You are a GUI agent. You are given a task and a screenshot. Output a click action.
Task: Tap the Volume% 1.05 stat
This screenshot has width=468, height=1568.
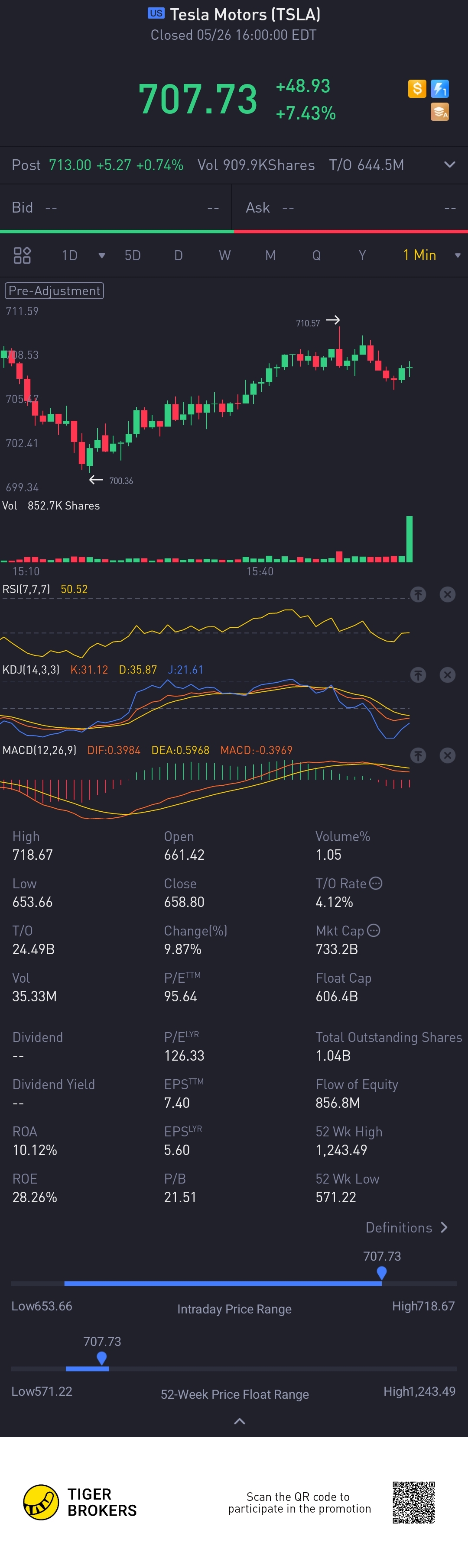tap(342, 845)
